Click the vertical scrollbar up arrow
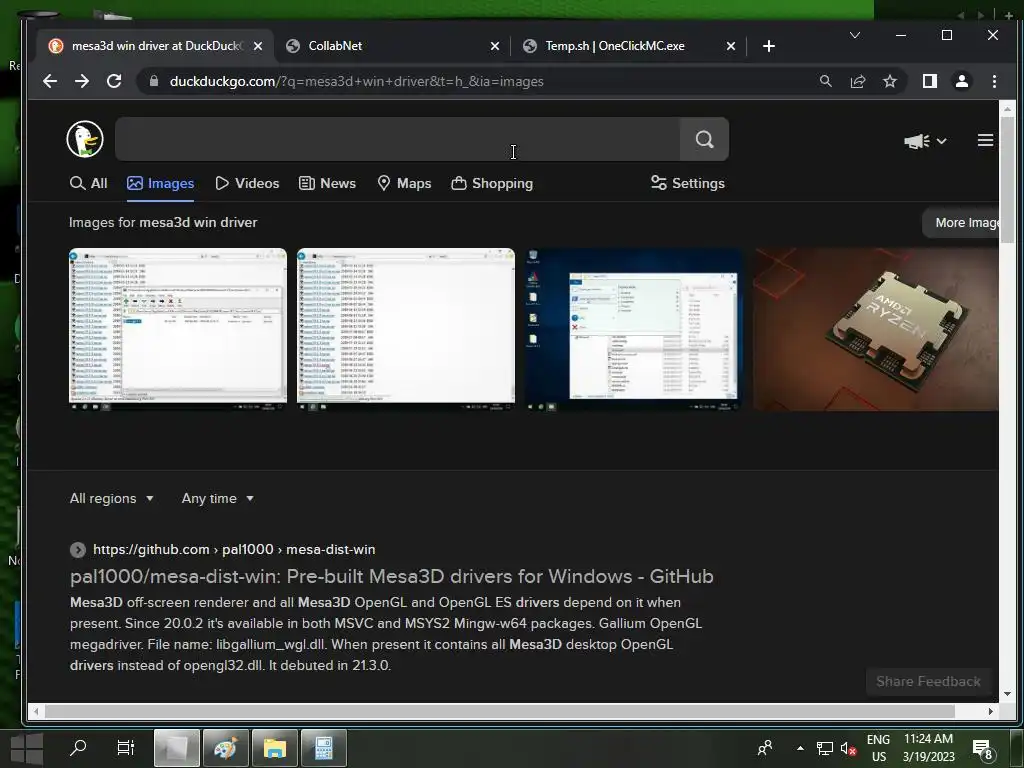The image size is (1024, 768). 1006,109
